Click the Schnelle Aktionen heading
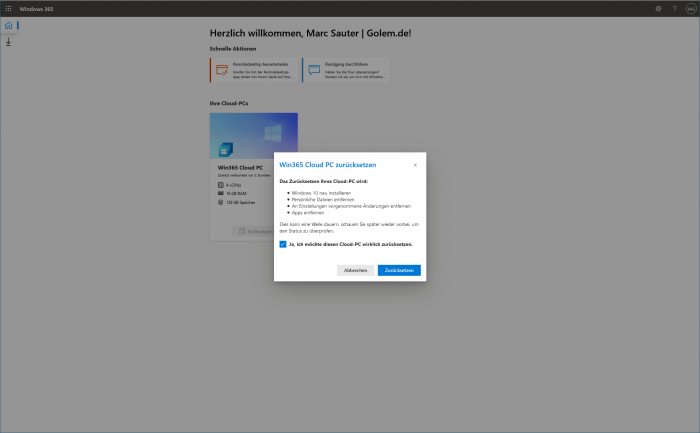Viewport: 700px width, 433px height. (233, 49)
